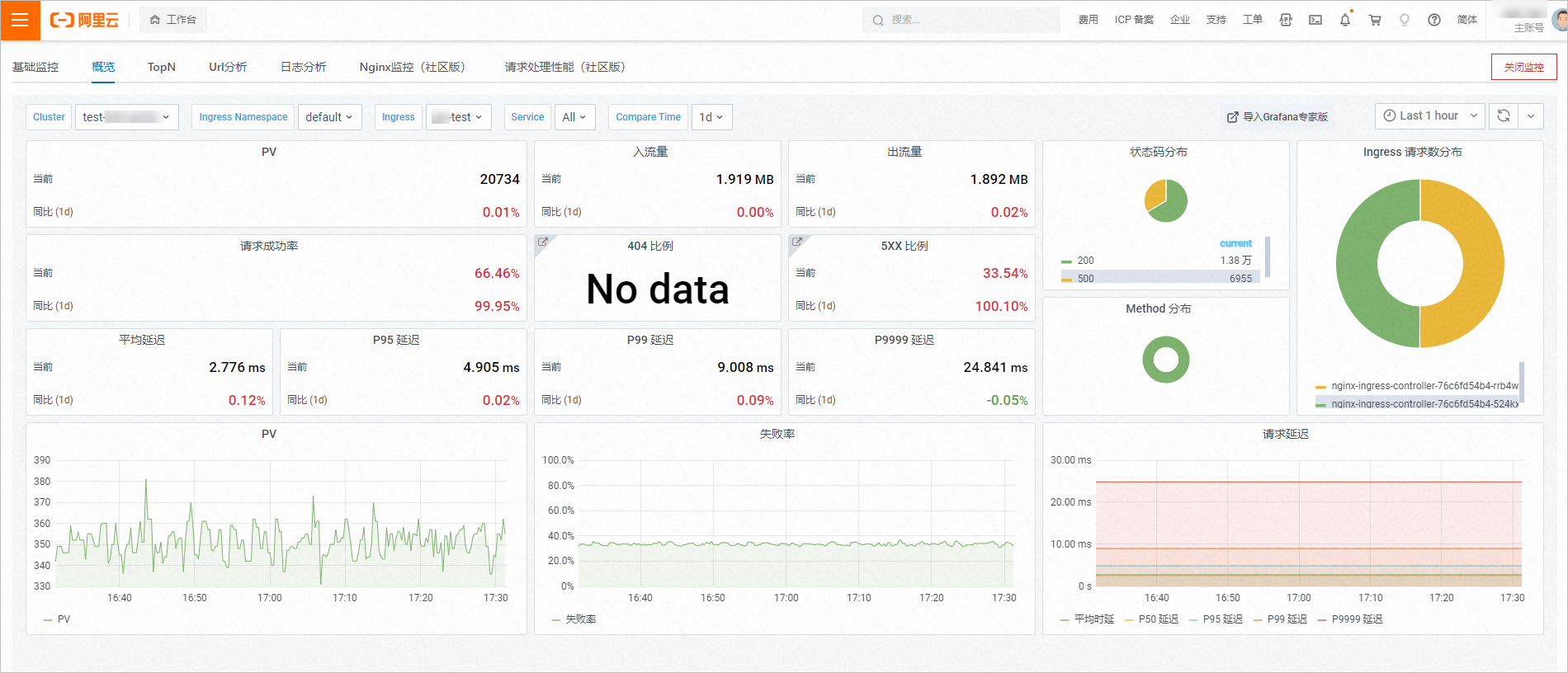This screenshot has width=1568, height=673.
Task: Open the external link icon on 404 比例 panel
Action: point(543,242)
